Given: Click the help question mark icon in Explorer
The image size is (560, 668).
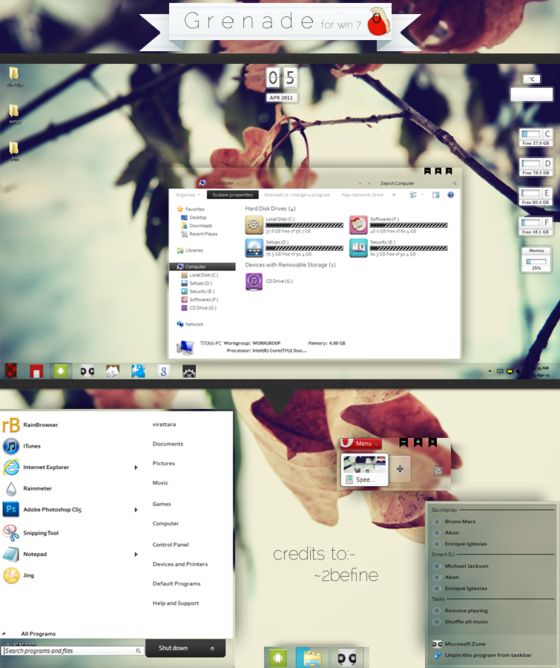Looking at the screenshot, I should click(x=450, y=195).
